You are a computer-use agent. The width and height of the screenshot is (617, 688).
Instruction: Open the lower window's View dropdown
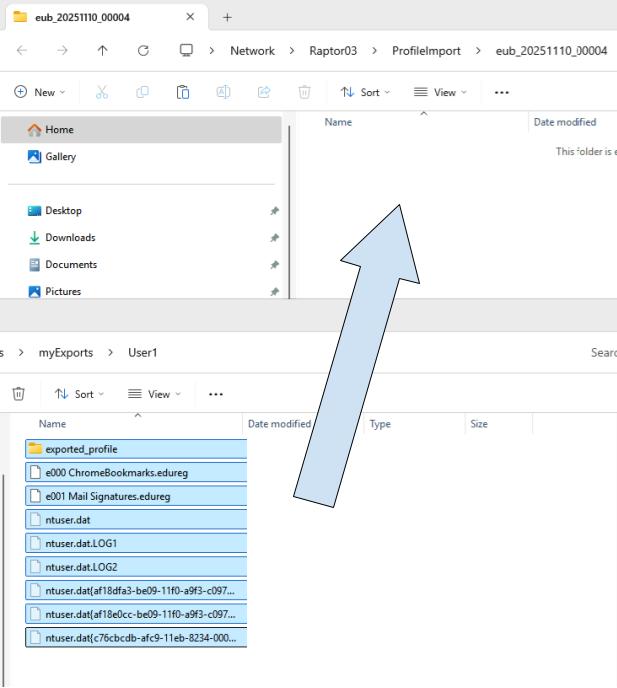point(154,394)
